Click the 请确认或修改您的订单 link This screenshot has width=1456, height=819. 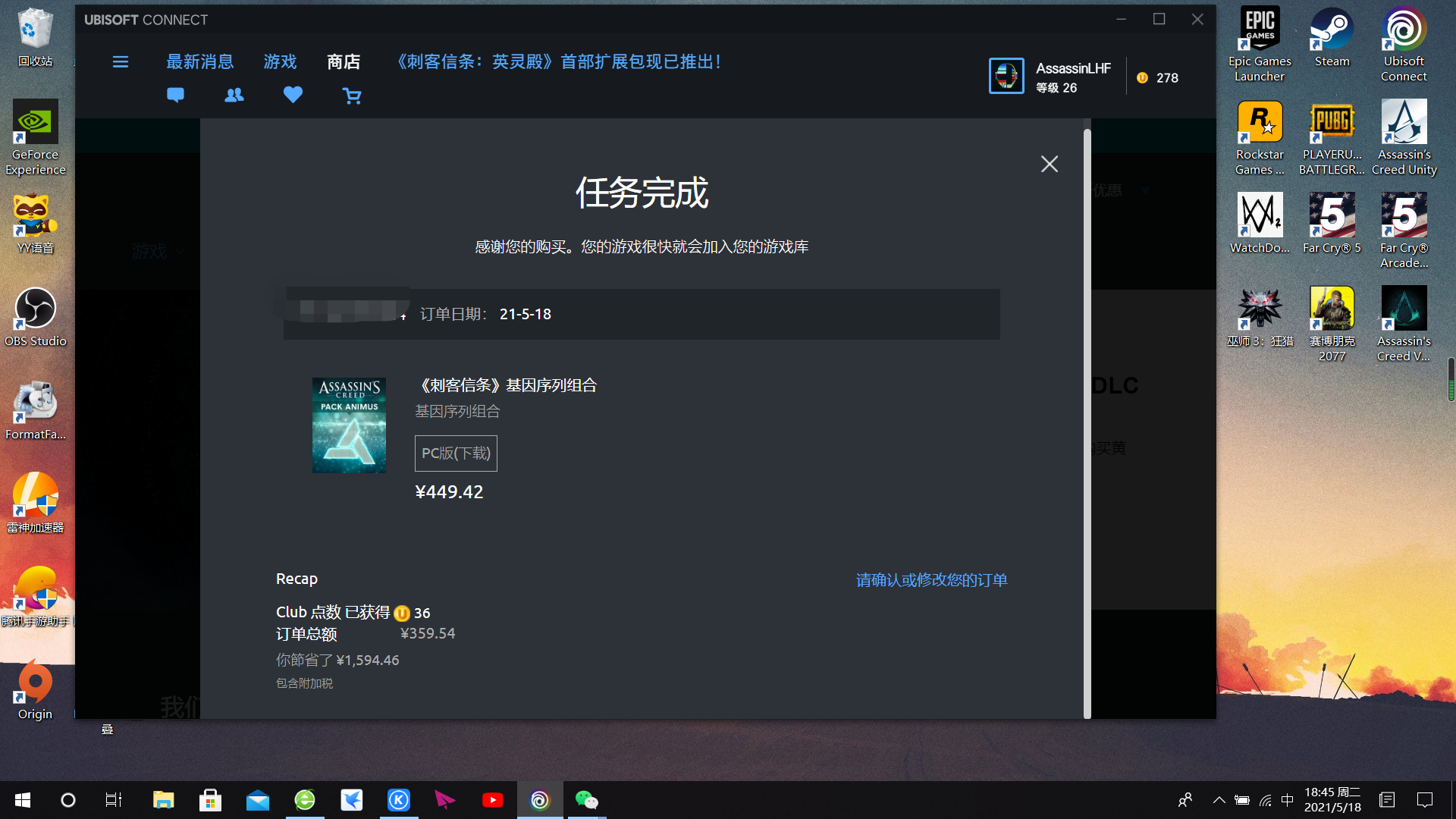point(932,580)
